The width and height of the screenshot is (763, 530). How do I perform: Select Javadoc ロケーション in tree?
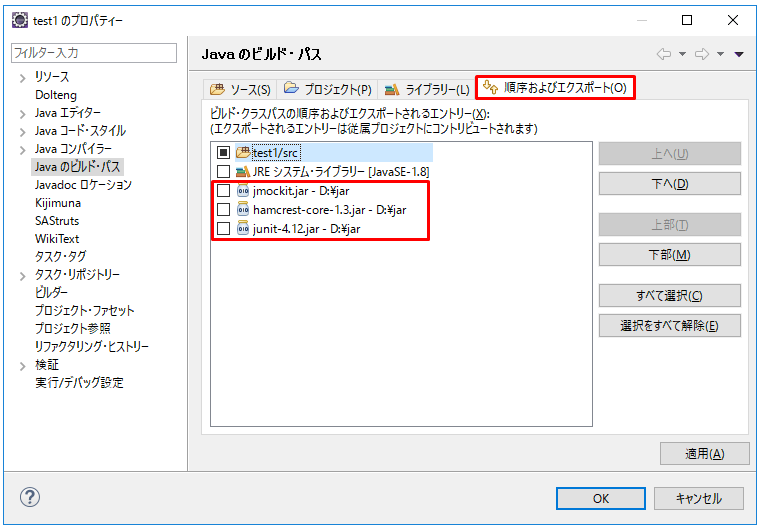point(83,185)
